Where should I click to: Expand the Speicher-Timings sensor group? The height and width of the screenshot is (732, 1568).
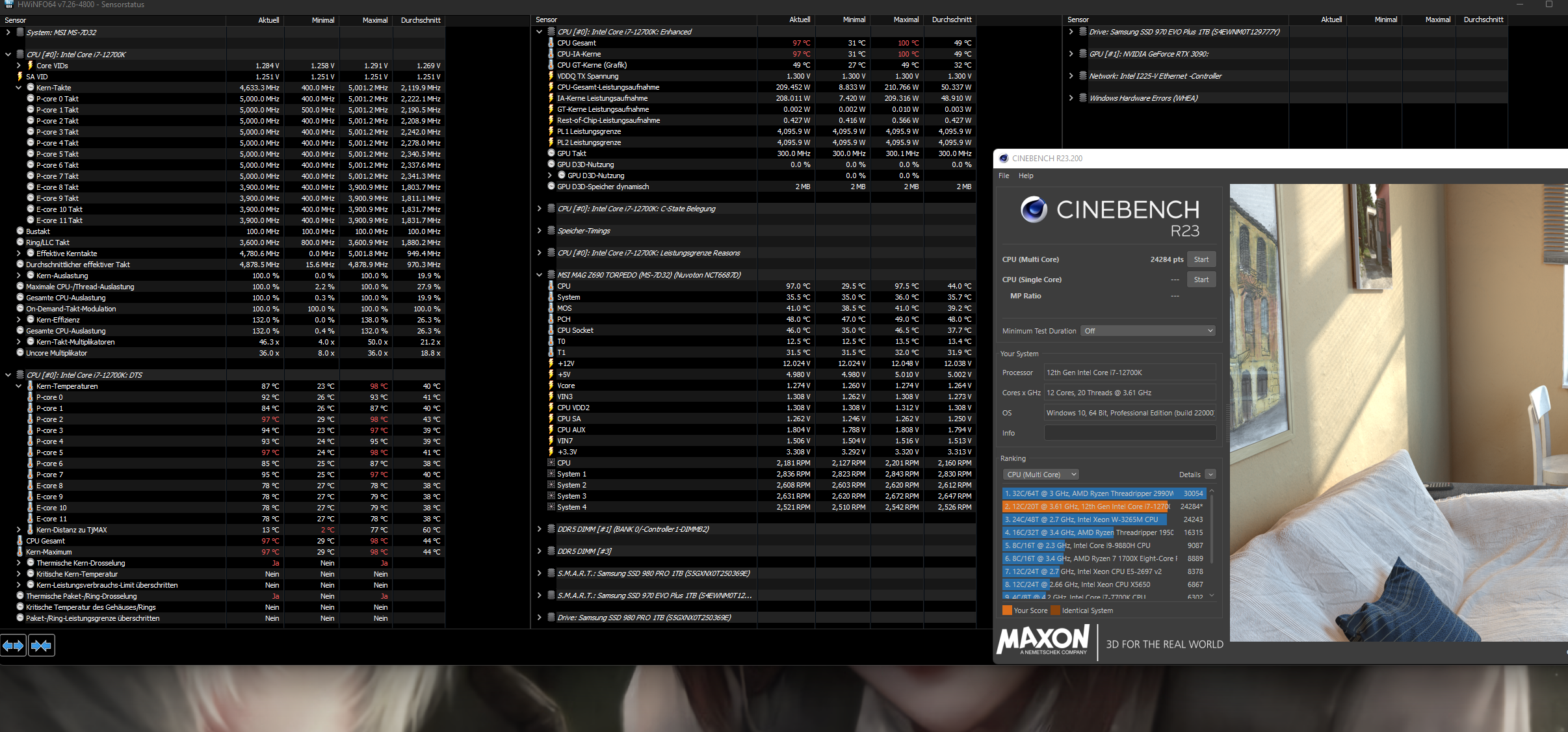point(539,231)
